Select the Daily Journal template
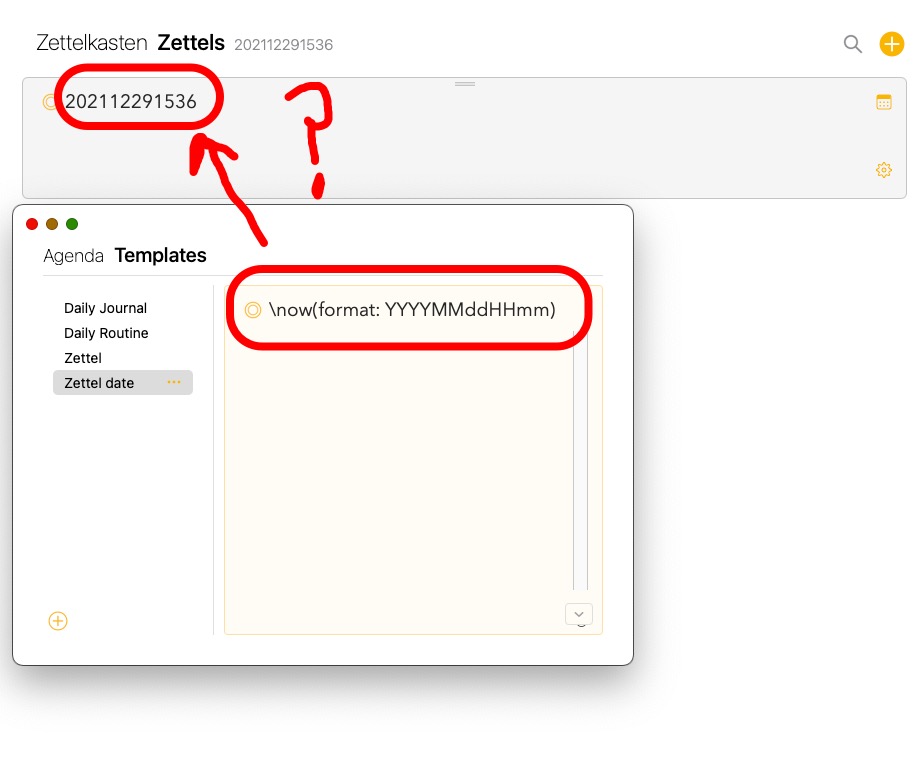 point(105,308)
